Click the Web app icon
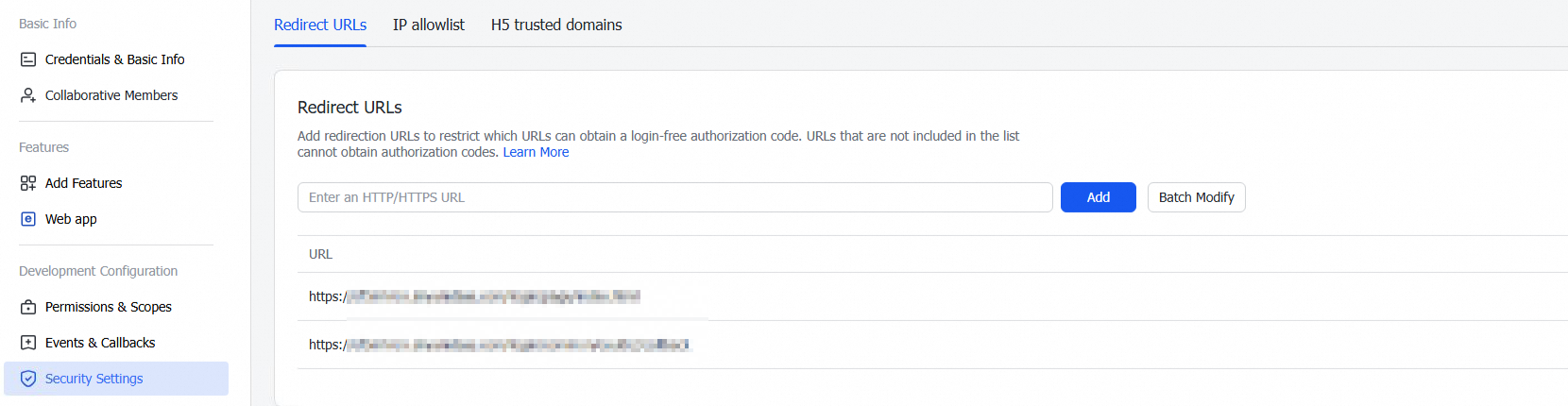This screenshot has height=406, width=1568. pyautogui.click(x=28, y=219)
